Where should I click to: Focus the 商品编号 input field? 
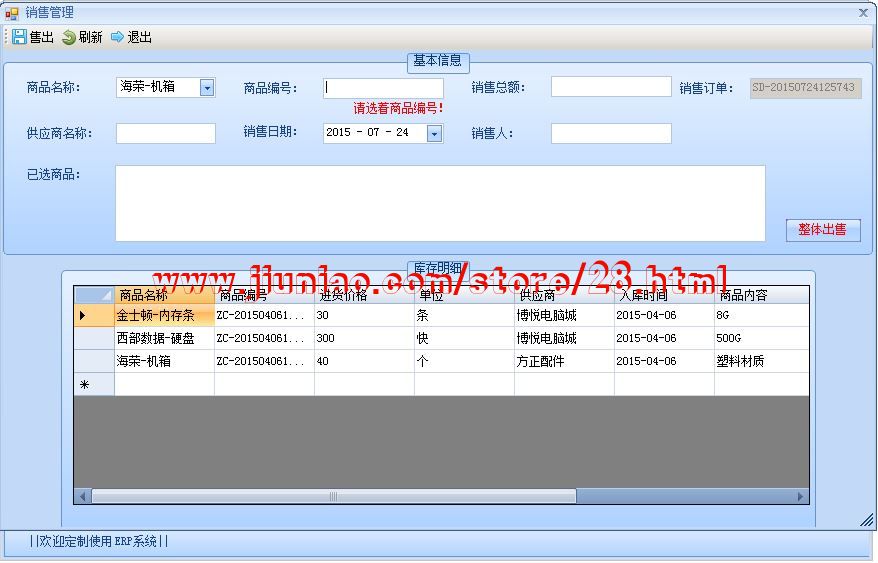click(384, 88)
